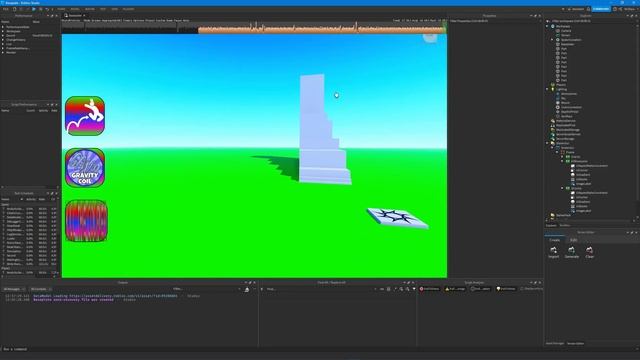Open the AVATAR ribbon tab
The height and width of the screenshot is (360, 640).
click(x=90, y=9)
